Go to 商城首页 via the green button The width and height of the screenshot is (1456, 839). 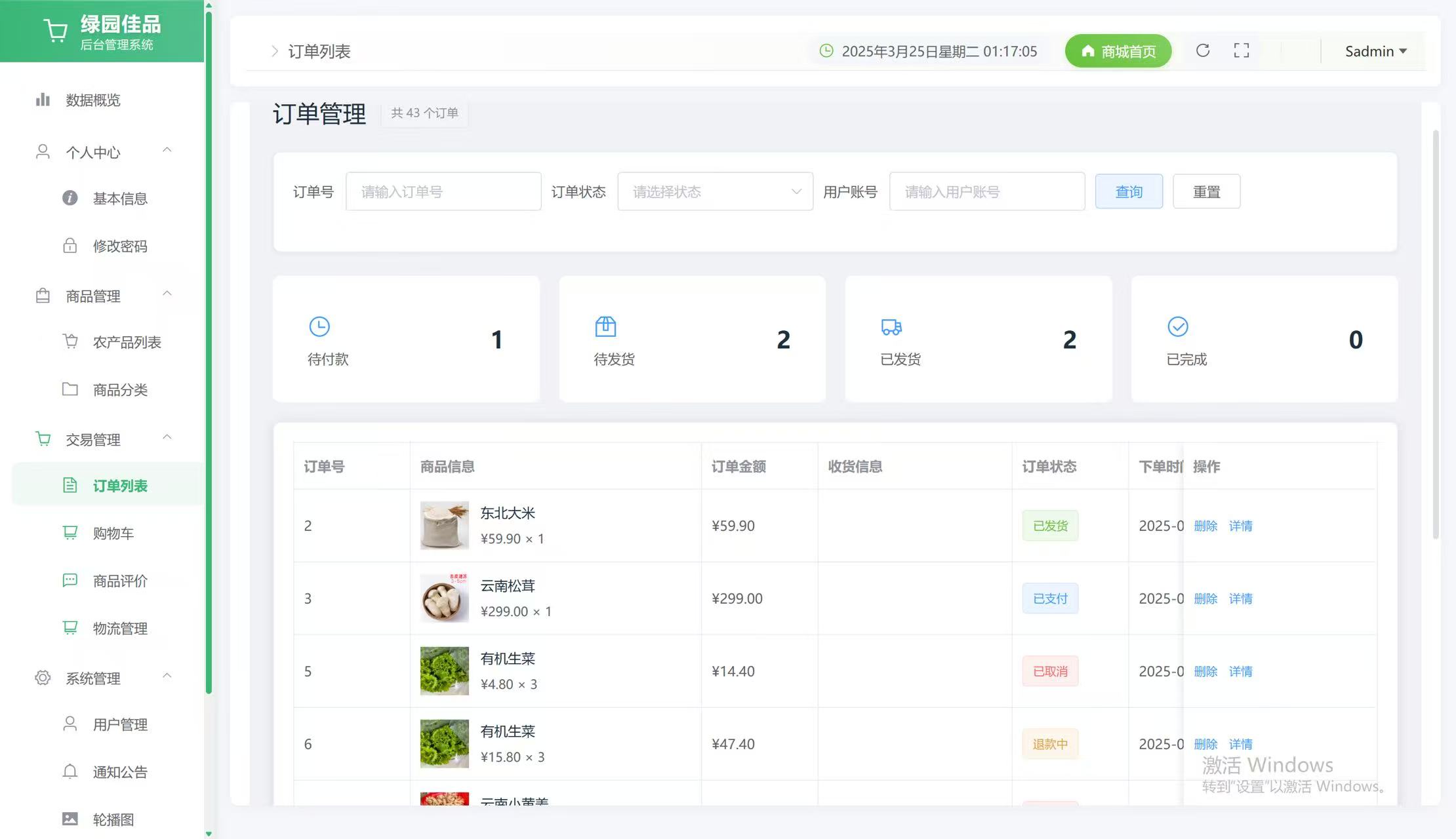(1118, 51)
